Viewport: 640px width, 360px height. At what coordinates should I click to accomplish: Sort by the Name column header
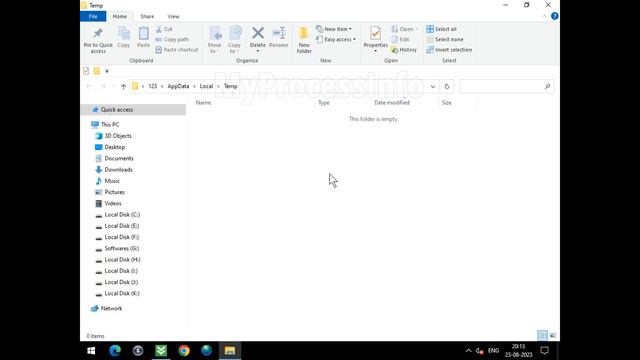coord(203,103)
